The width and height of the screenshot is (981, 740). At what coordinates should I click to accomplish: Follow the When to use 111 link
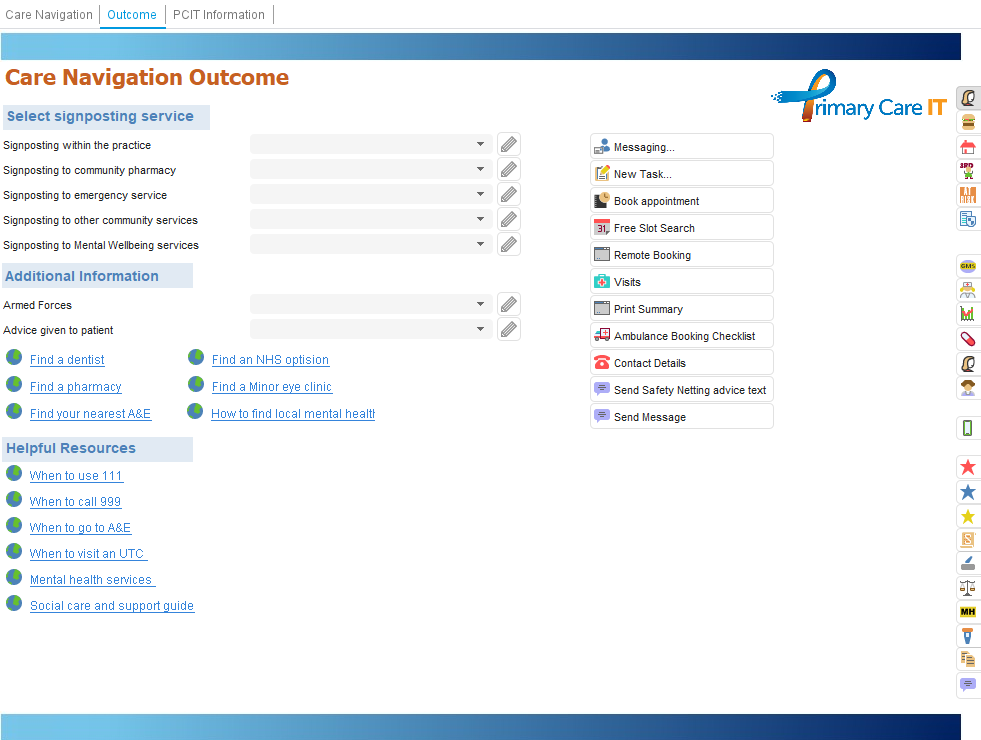click(76, 476)
